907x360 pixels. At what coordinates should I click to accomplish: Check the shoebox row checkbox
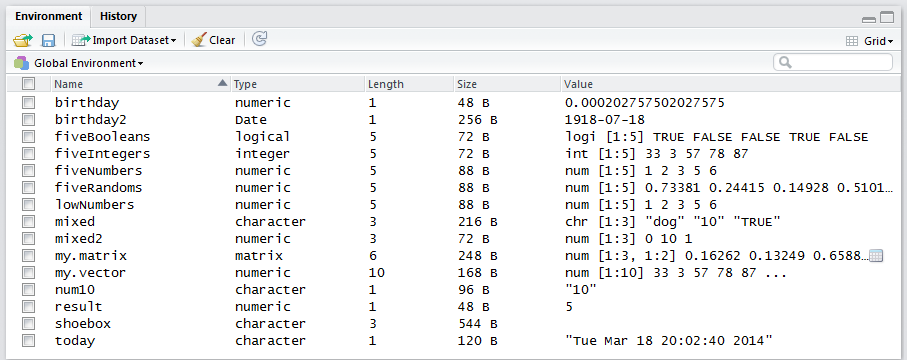tap(28, 324)
